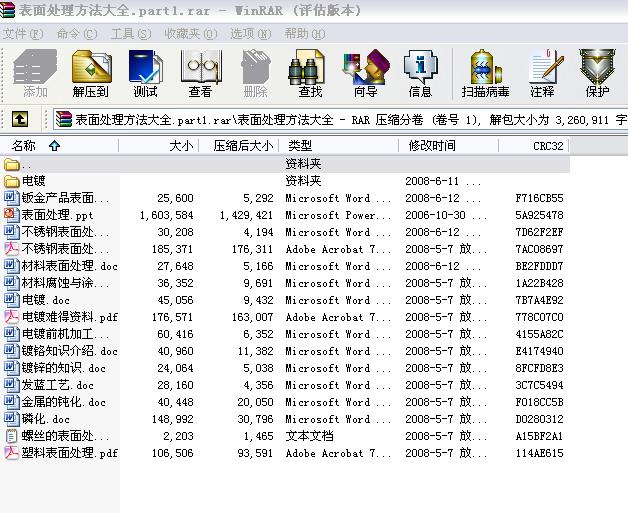Click packed size value 1,429,421
Viewport: 628px width, 513px height.
(x=246, y=215)
